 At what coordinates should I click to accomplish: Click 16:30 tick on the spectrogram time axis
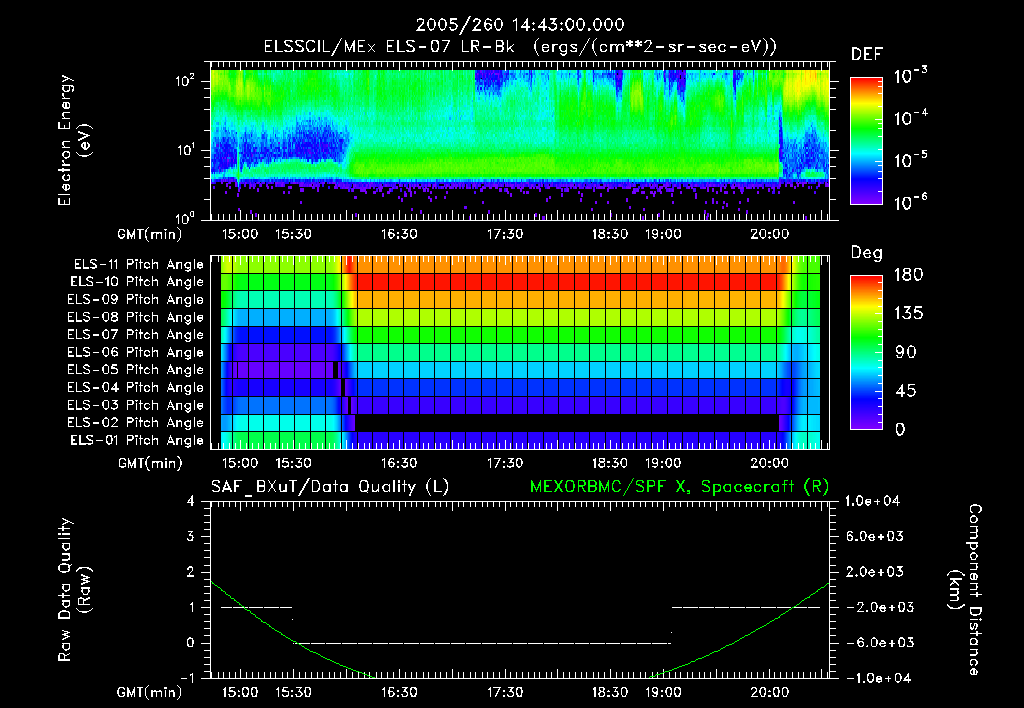398,233
